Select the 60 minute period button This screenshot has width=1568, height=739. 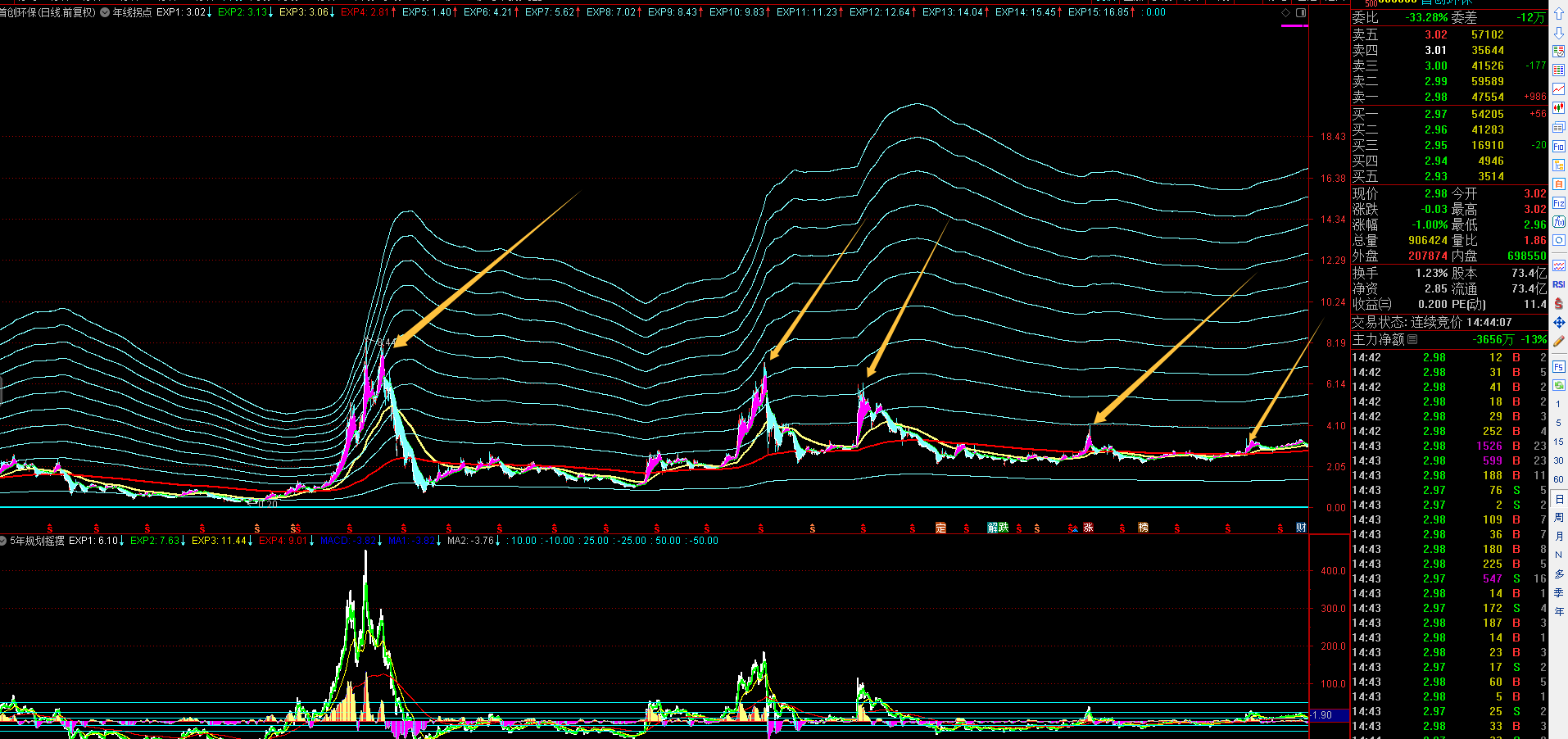(1559, 479)
